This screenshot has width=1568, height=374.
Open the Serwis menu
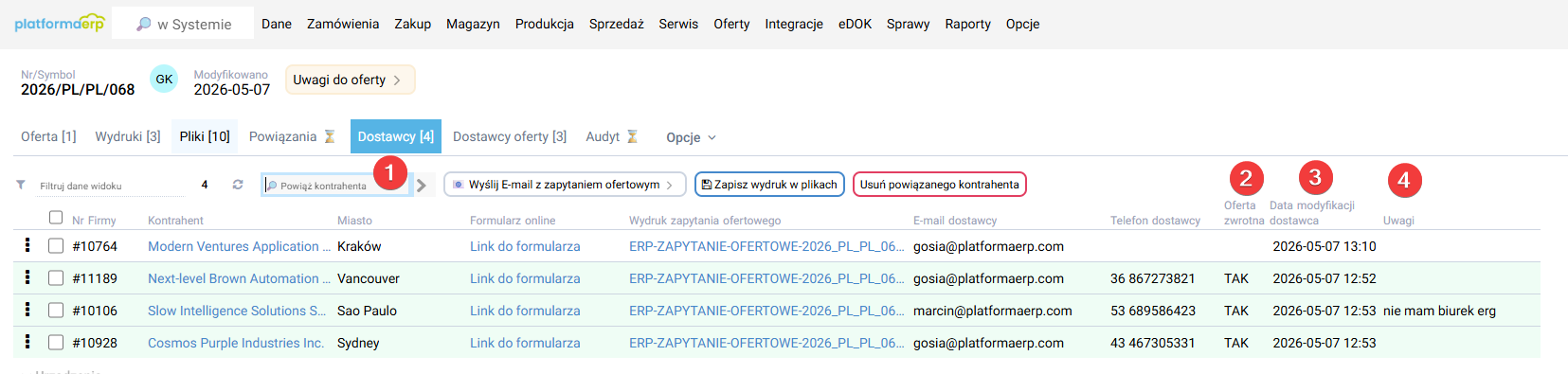678,24
